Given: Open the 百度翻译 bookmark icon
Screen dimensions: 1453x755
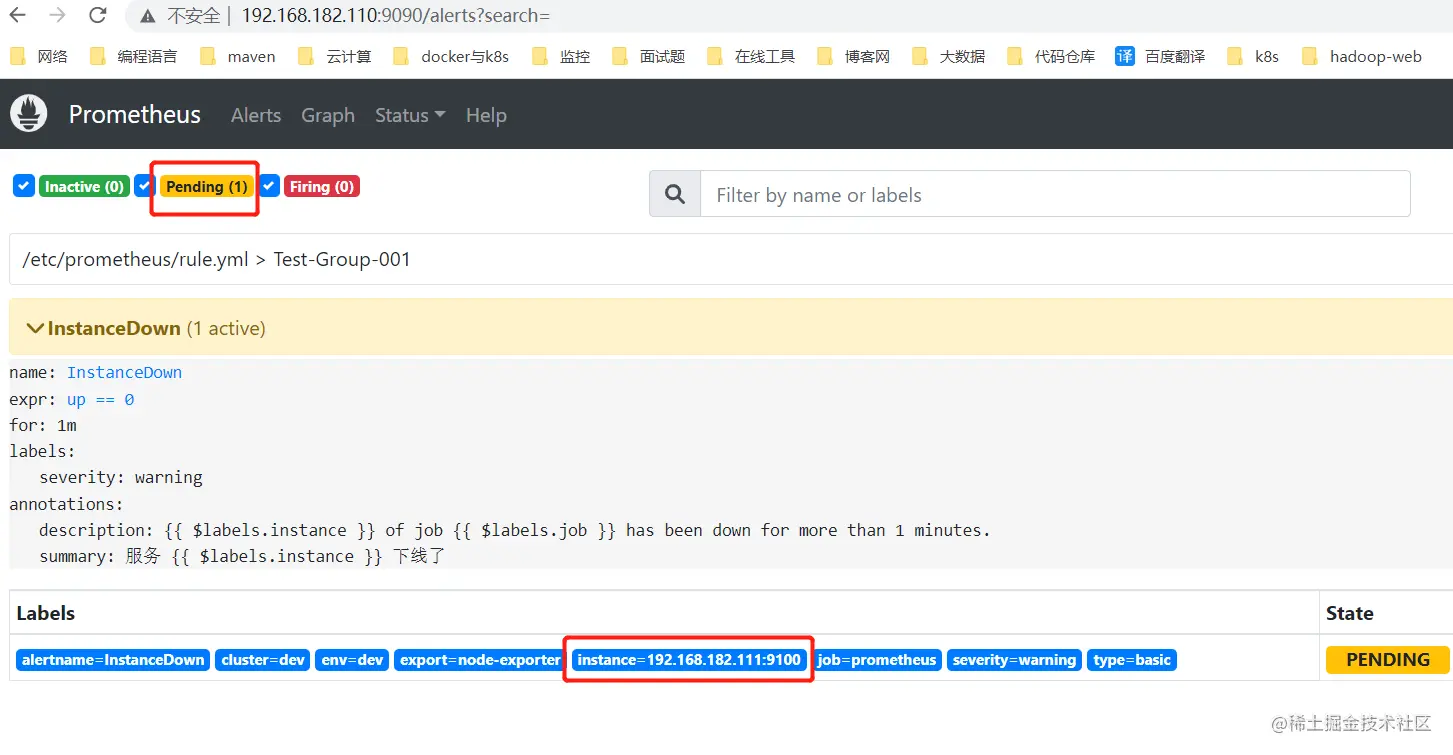Looking at the screenshot, I should [x=1125, y=56].
